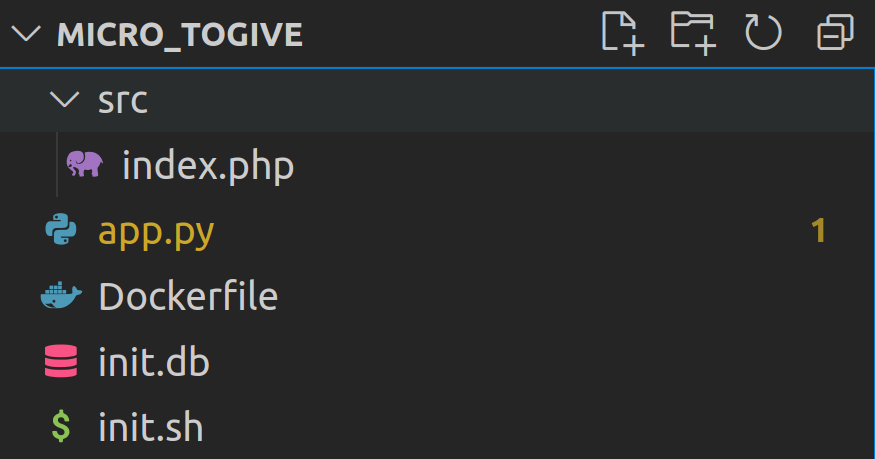
Task: Open init.db file
Action: pos(153,362)
